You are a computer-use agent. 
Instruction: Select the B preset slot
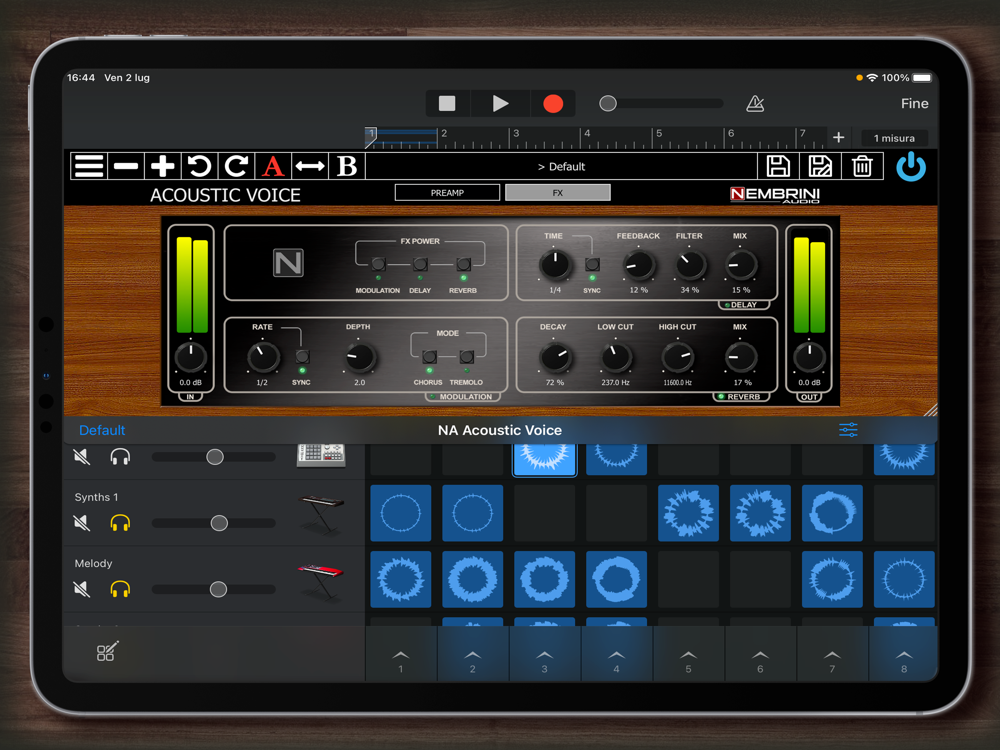click(x=347, y=166)
